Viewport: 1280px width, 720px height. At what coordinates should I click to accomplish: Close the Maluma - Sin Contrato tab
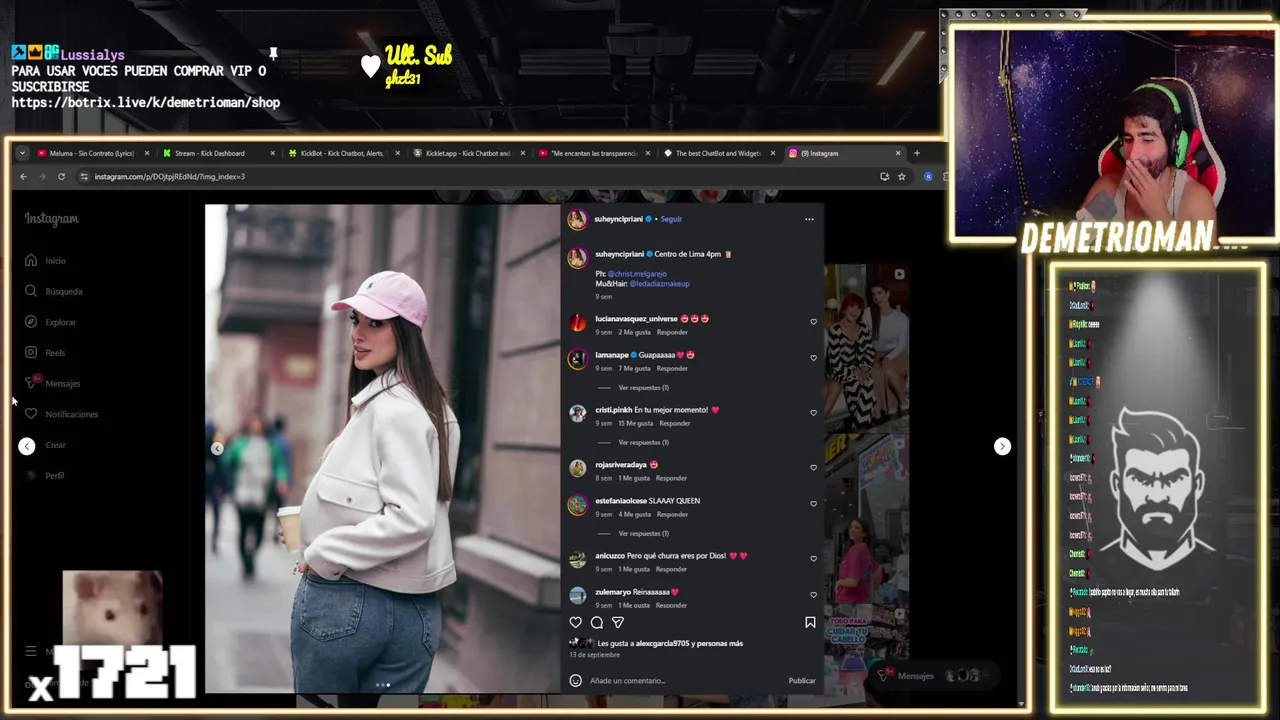147,153
